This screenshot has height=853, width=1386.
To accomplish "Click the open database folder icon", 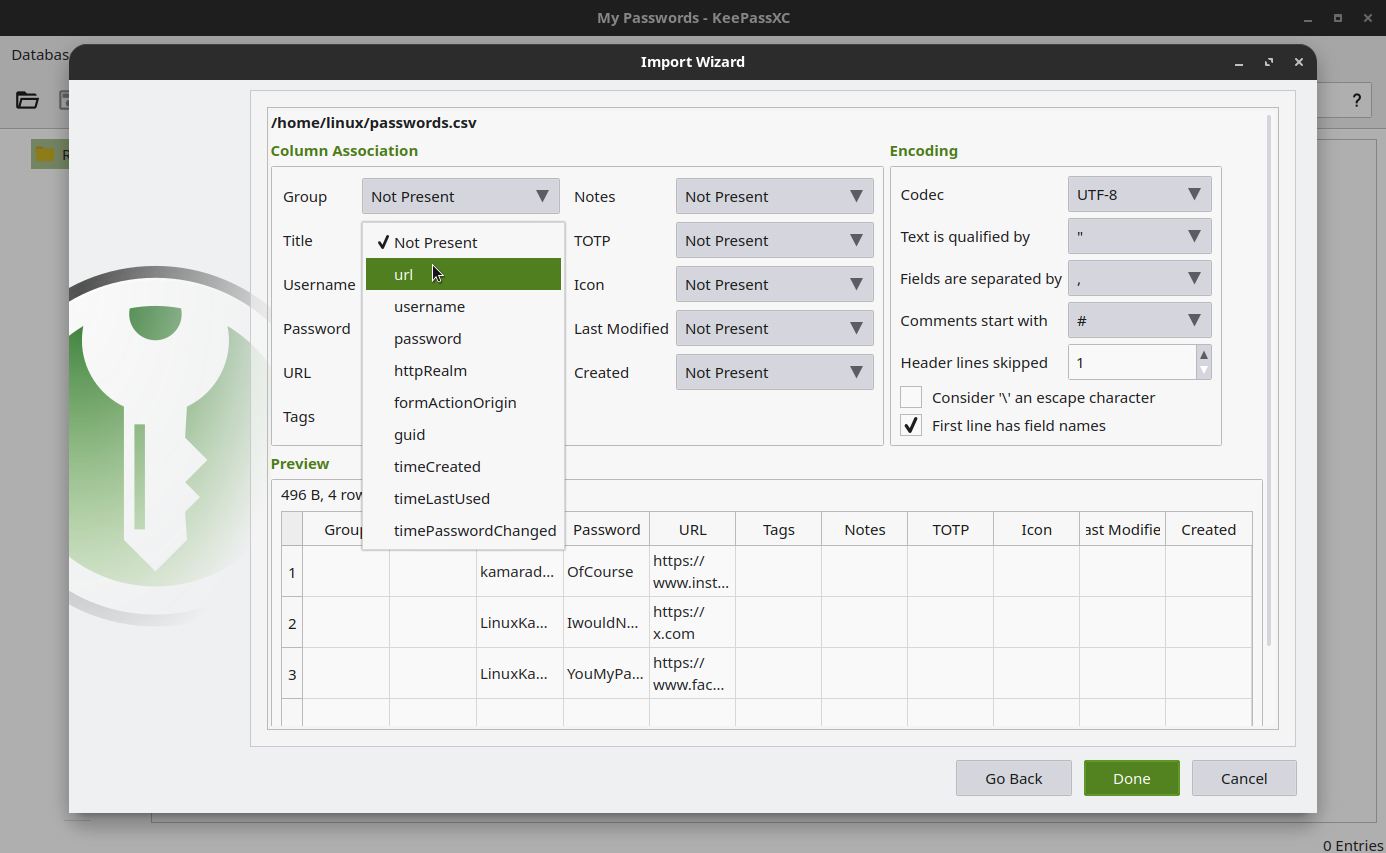I will coord(27,100).
